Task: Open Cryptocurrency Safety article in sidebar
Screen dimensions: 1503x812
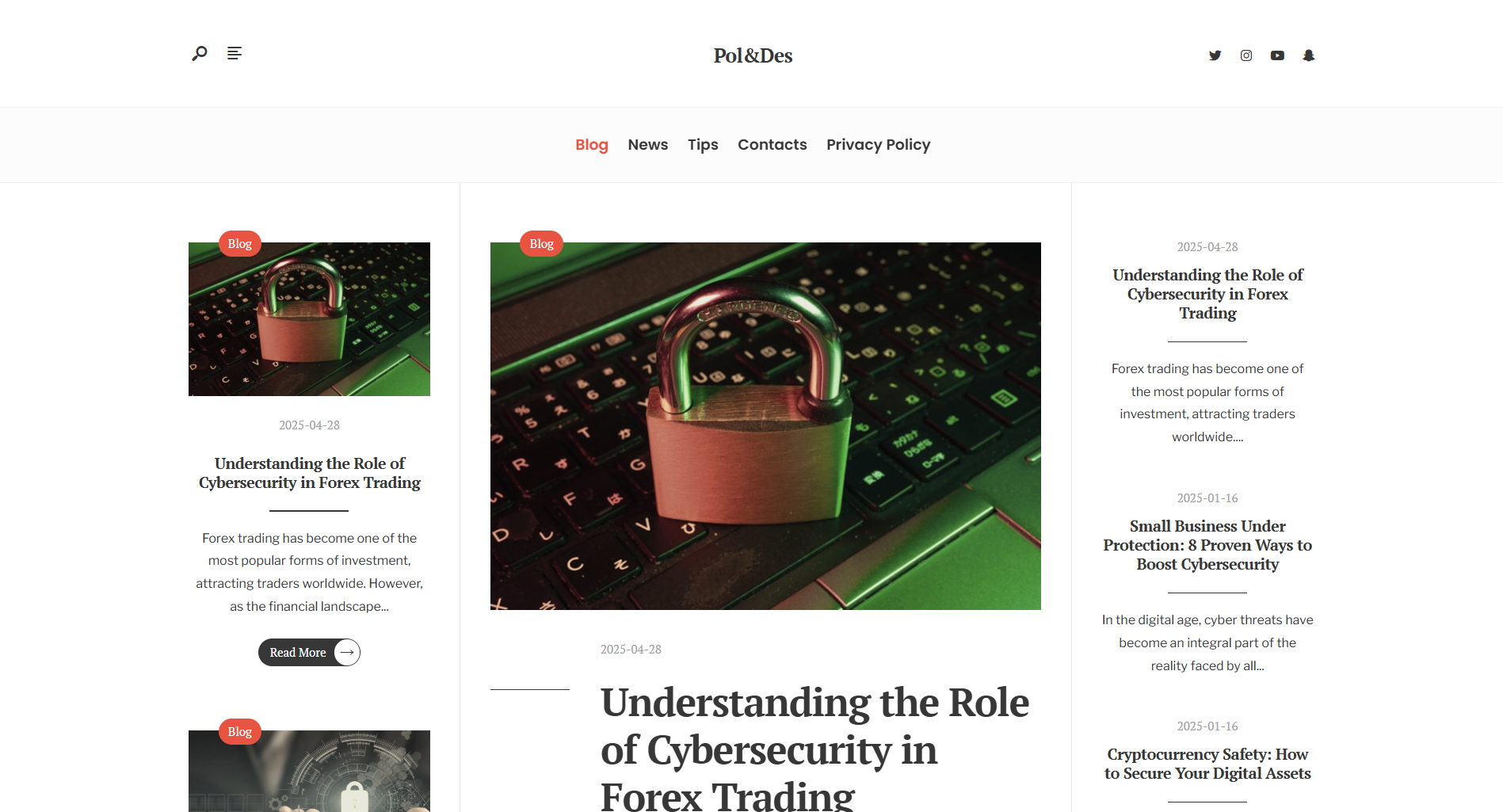Action: click(1207, 764)
